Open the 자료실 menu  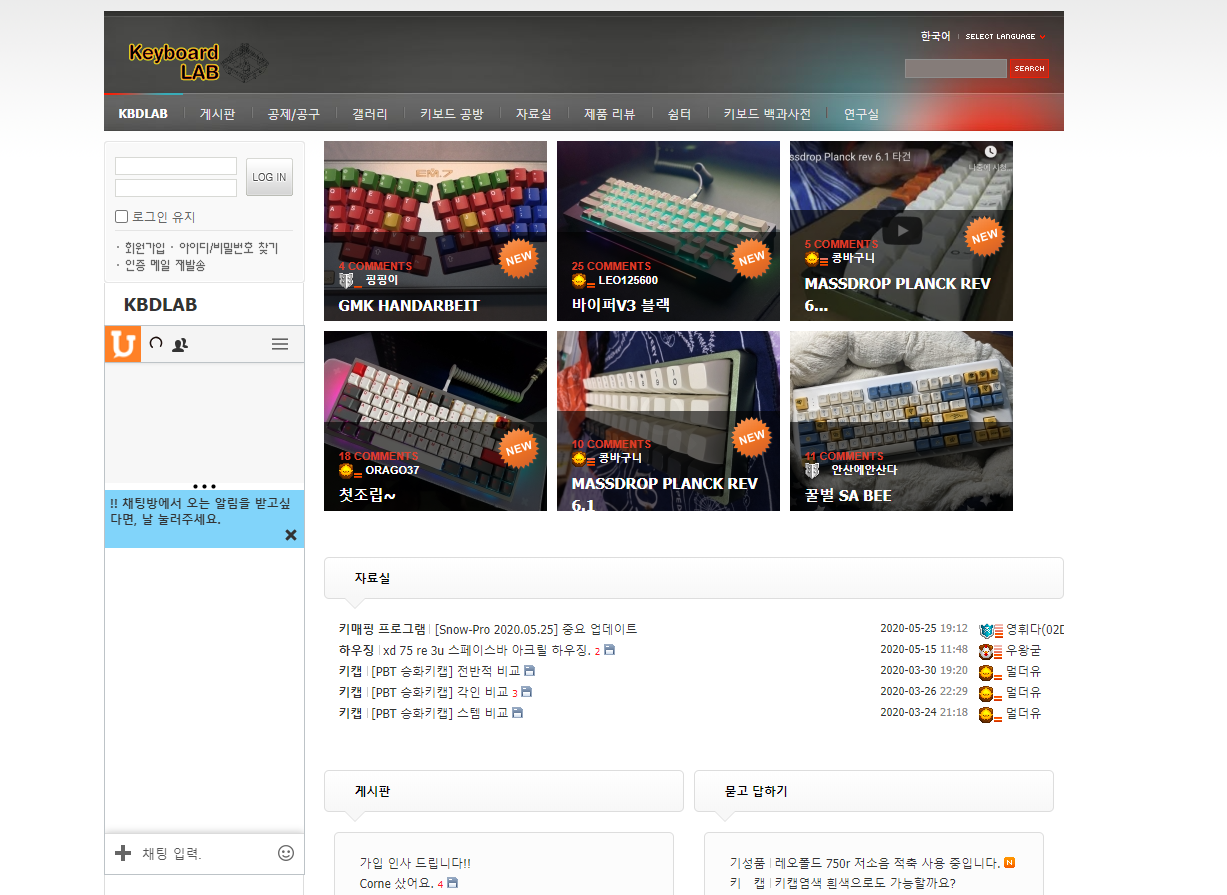[534, 114]
